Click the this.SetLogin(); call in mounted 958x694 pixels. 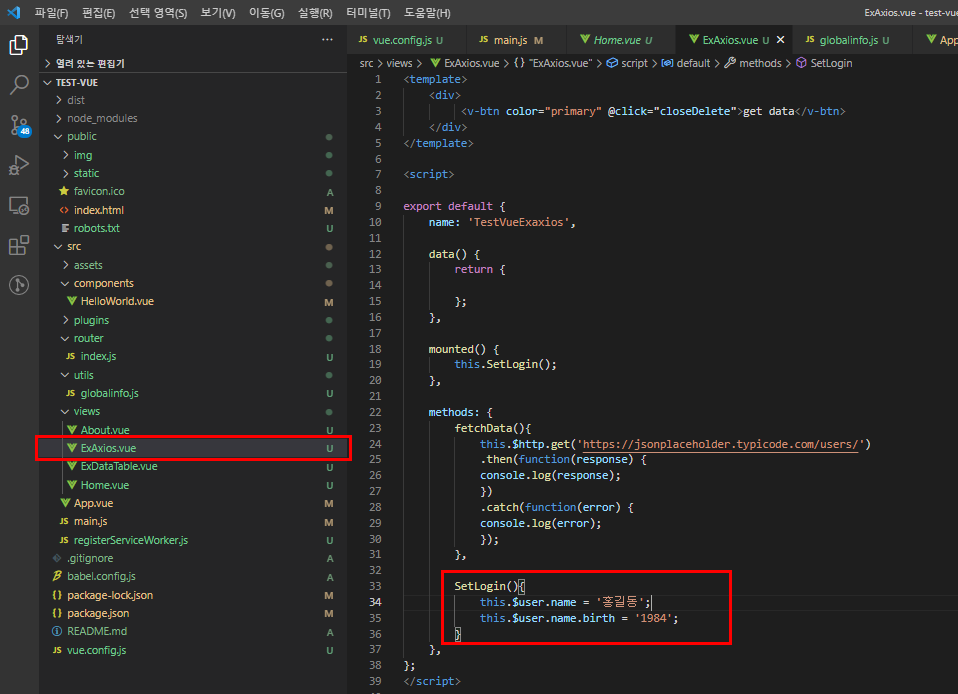[x=505, y=364]
